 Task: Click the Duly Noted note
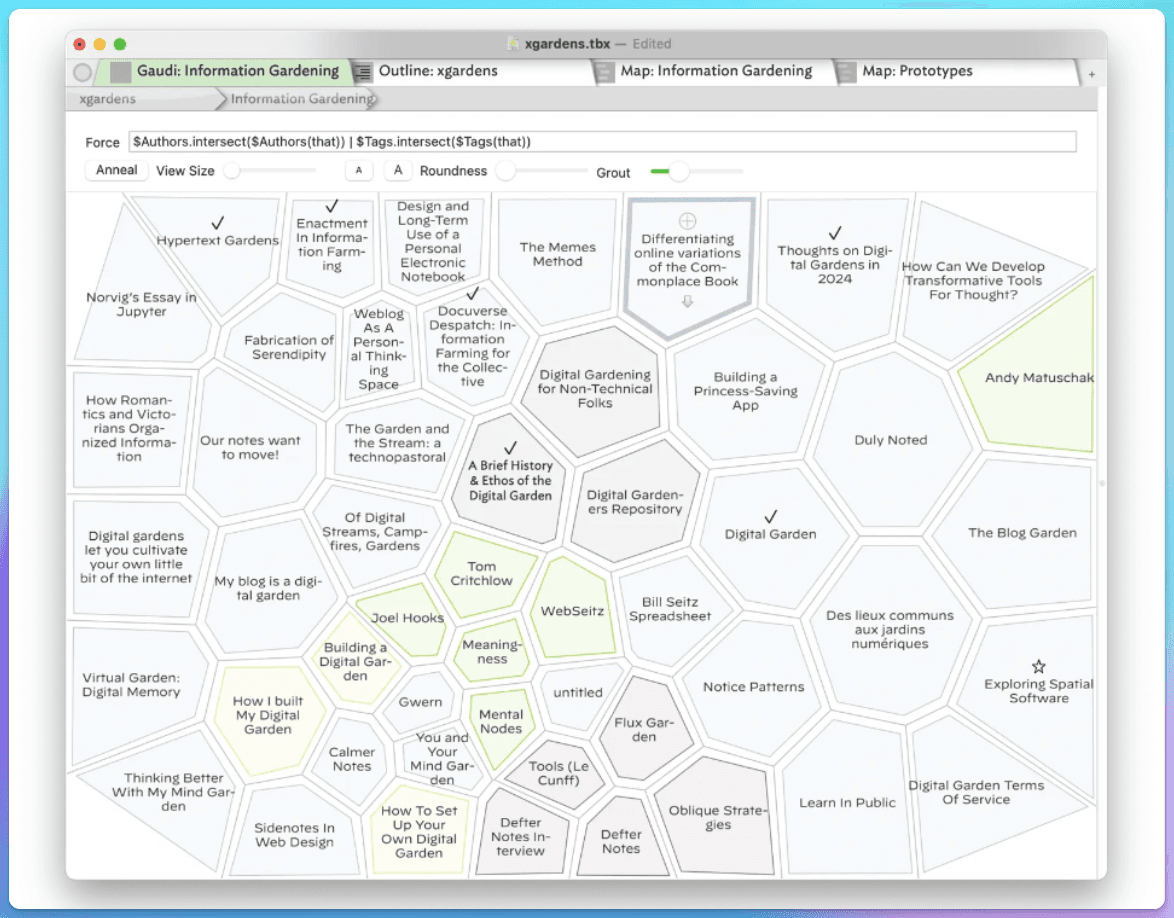(x=891, y=440)
